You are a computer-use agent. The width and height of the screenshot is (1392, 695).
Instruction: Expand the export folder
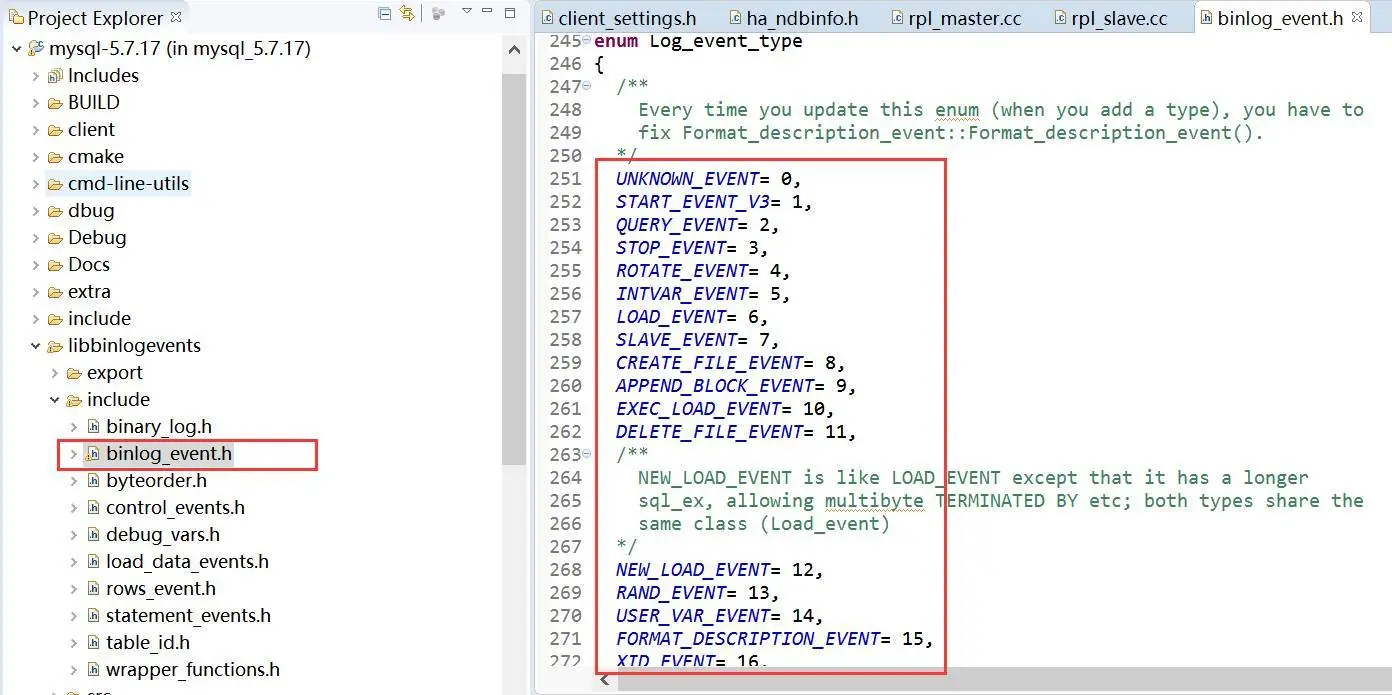click(x=55, y=373)
